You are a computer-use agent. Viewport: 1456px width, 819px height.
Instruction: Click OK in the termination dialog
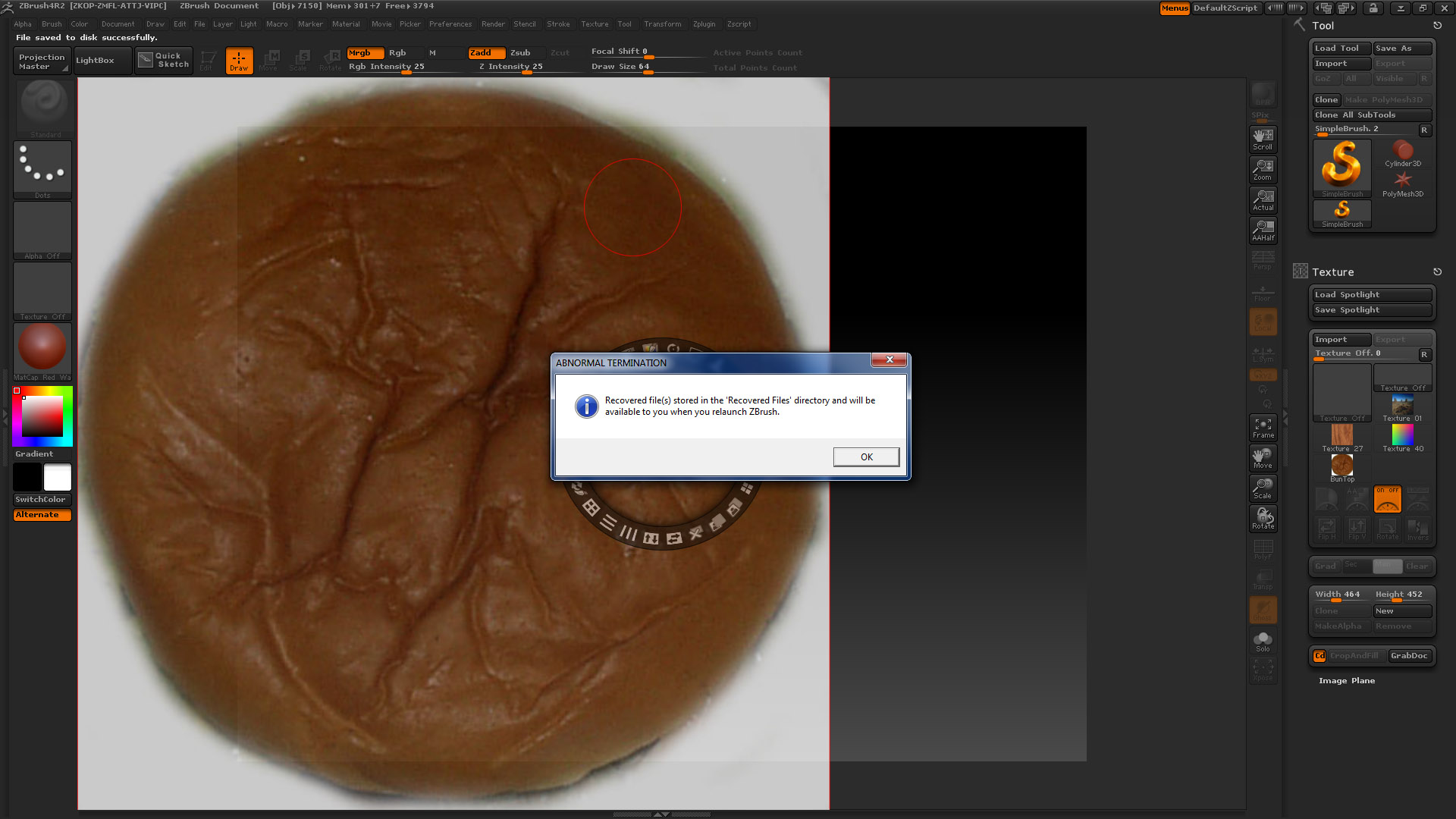pyautogui.click(x=866, y=457)
